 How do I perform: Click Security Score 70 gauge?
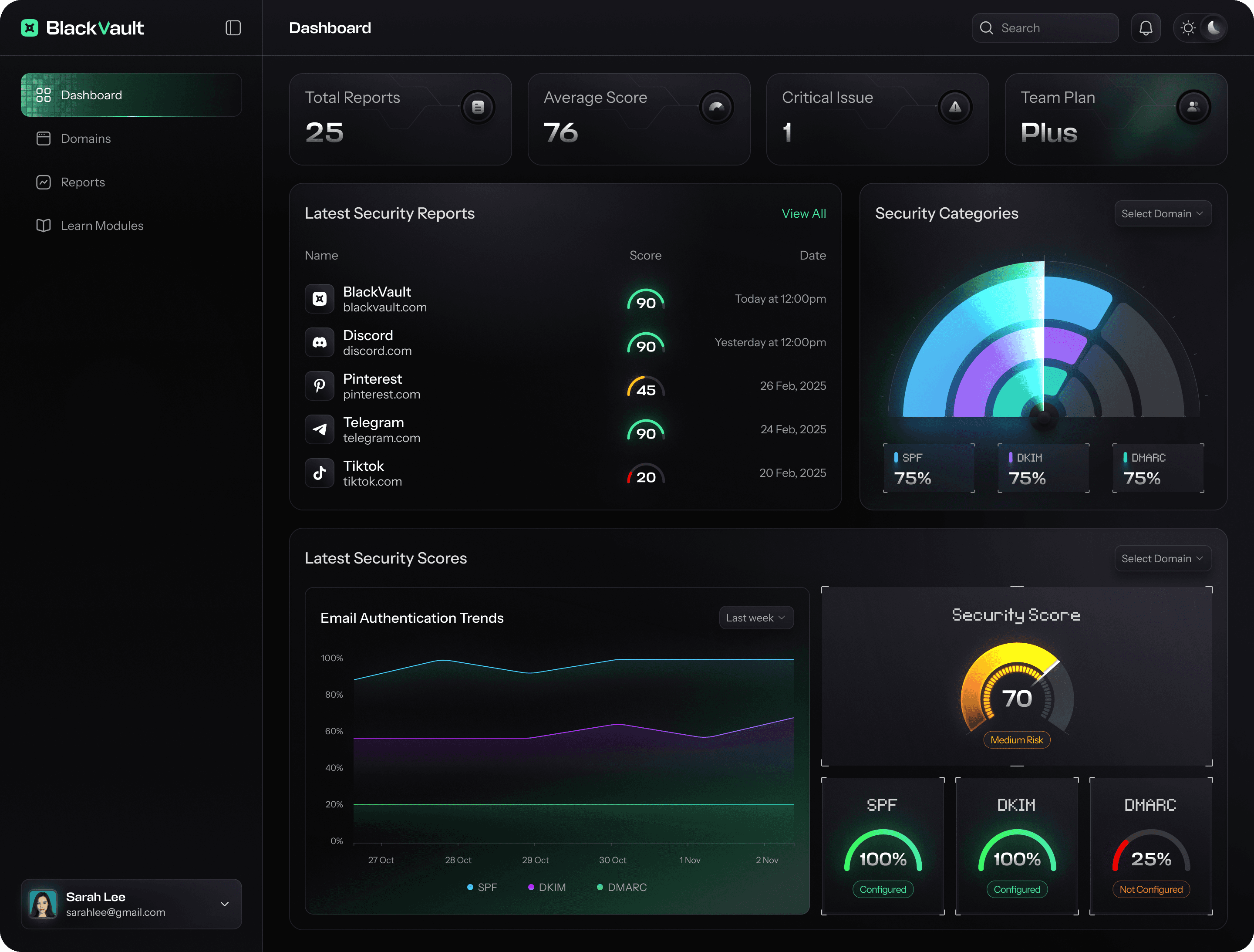[x=1017, y=689]
